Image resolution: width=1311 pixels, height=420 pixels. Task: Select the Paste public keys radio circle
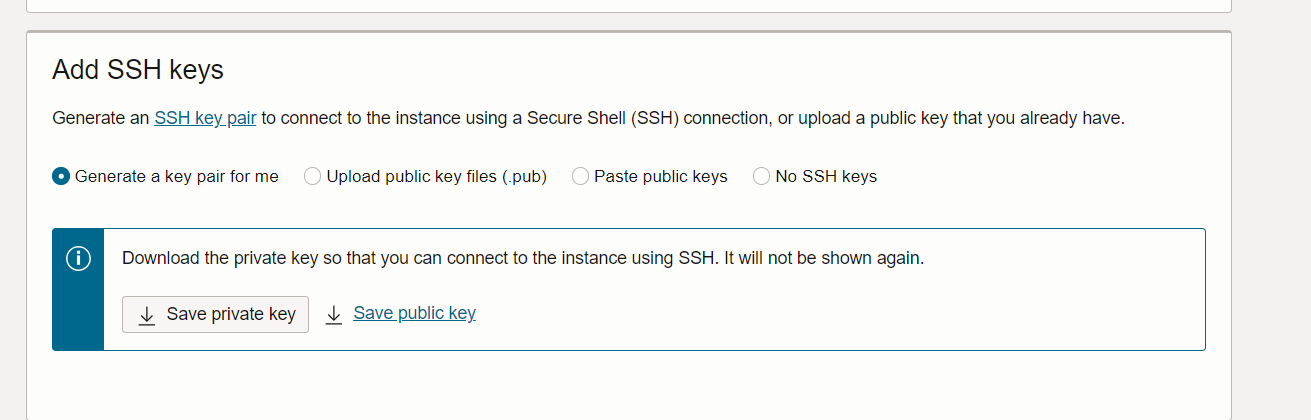(580, 176)
